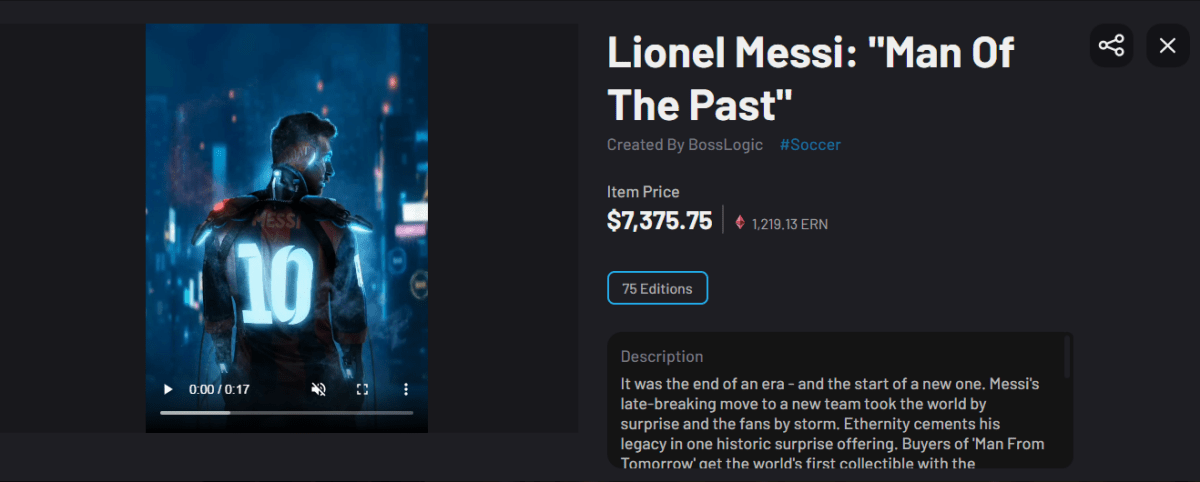Open video more options menu
The image size is (1200, 482).
(406, 389)
